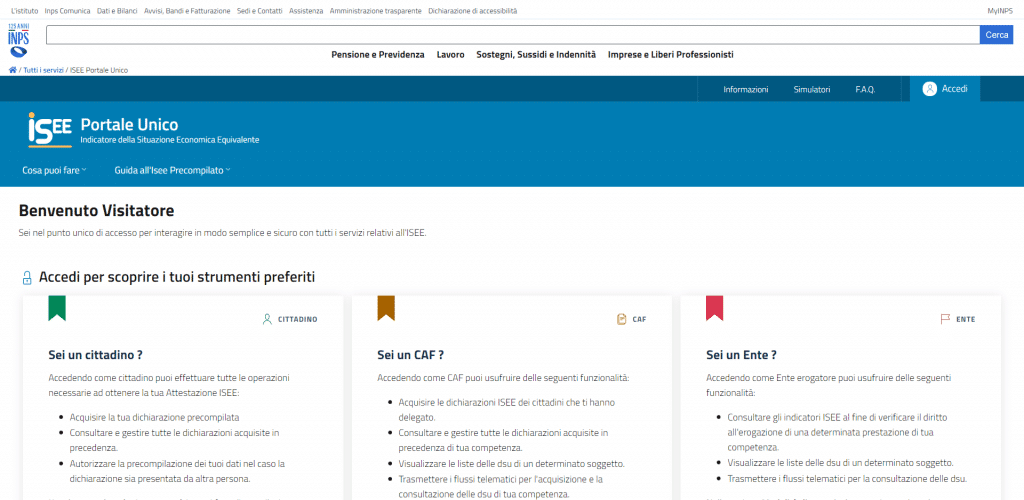Viewport: 1024px width, 500px height.
Task: Click the INPS logo
Action: coord(18,40)
